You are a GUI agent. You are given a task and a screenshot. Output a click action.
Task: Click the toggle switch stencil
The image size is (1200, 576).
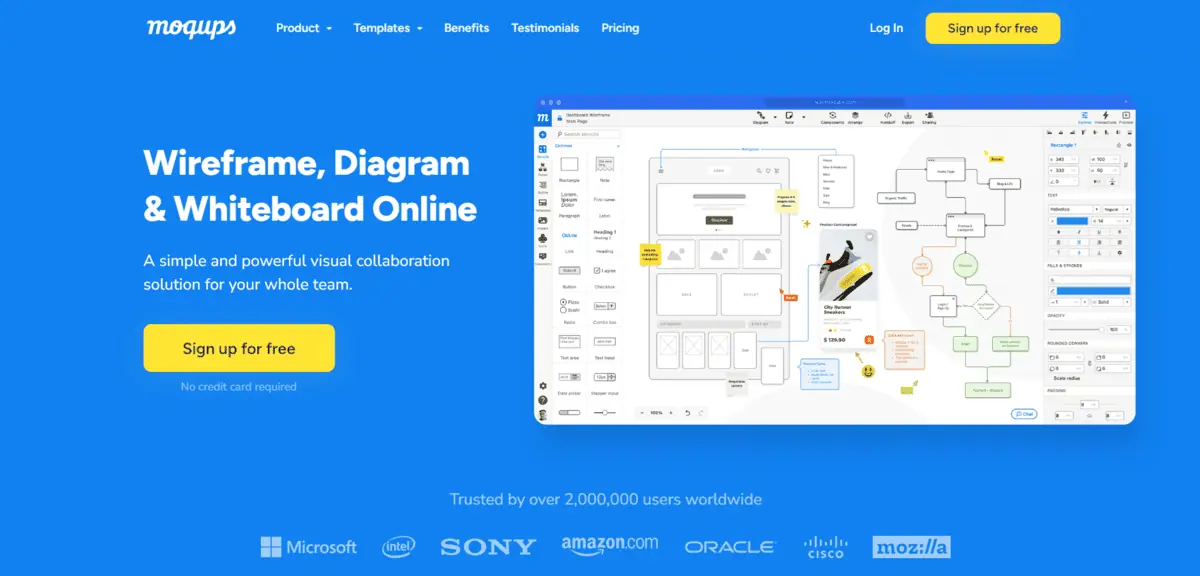569,412
